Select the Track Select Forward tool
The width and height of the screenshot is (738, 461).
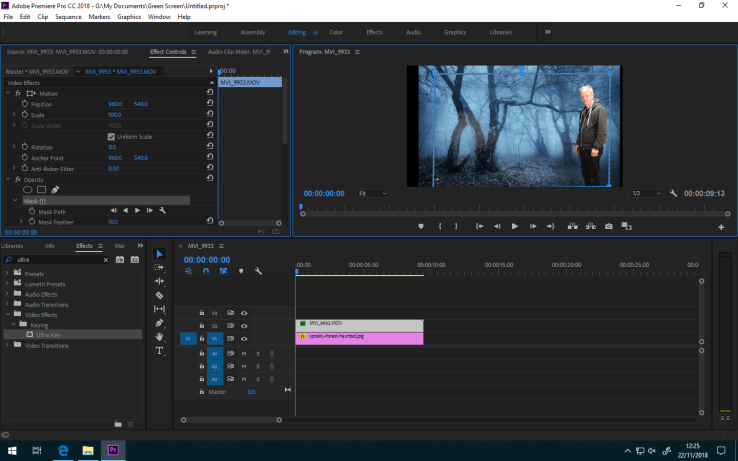(x=159, y=267)
